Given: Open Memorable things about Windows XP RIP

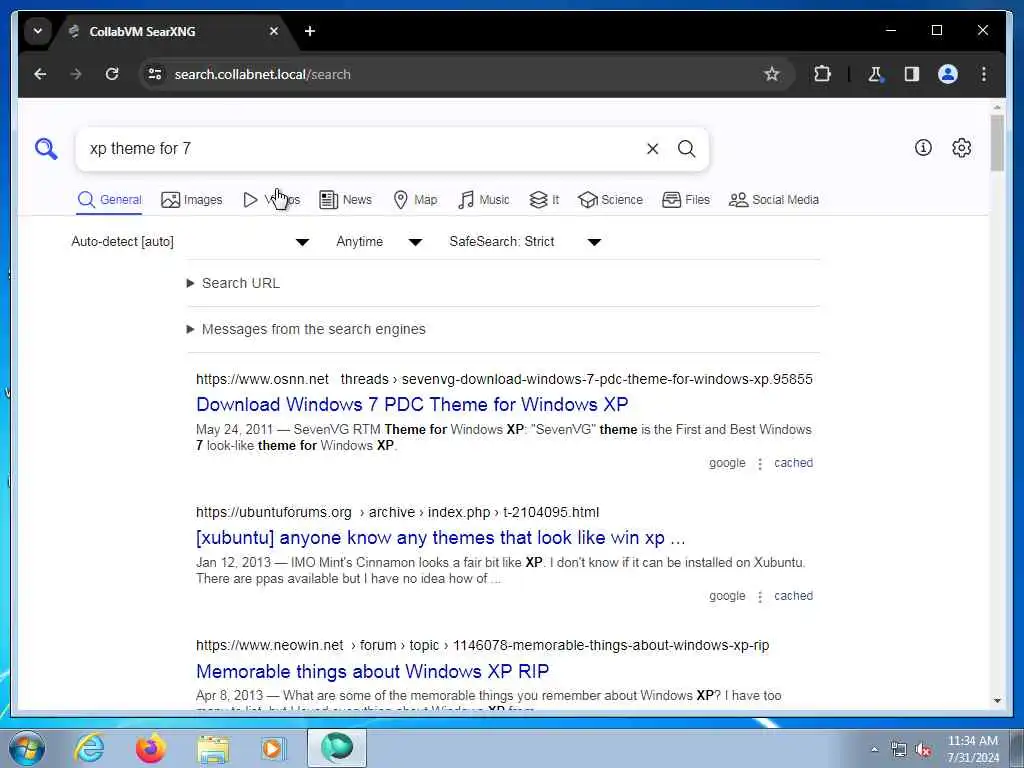Looking at the screenshot, I should (372, 671).
